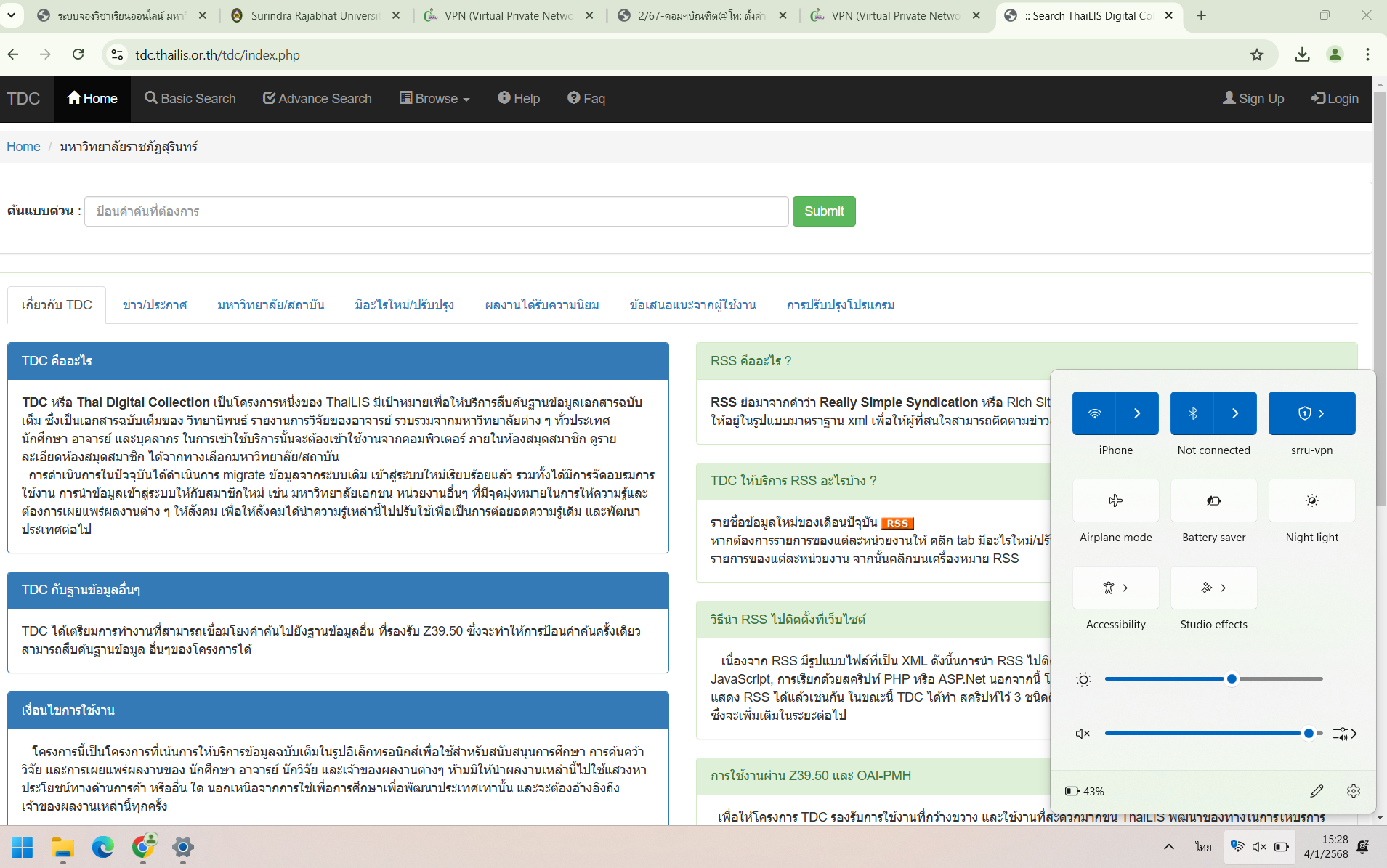Screen dimensions: 1387x868
Task: Go forward with the browser forward arrow
Action: (45, 54)
